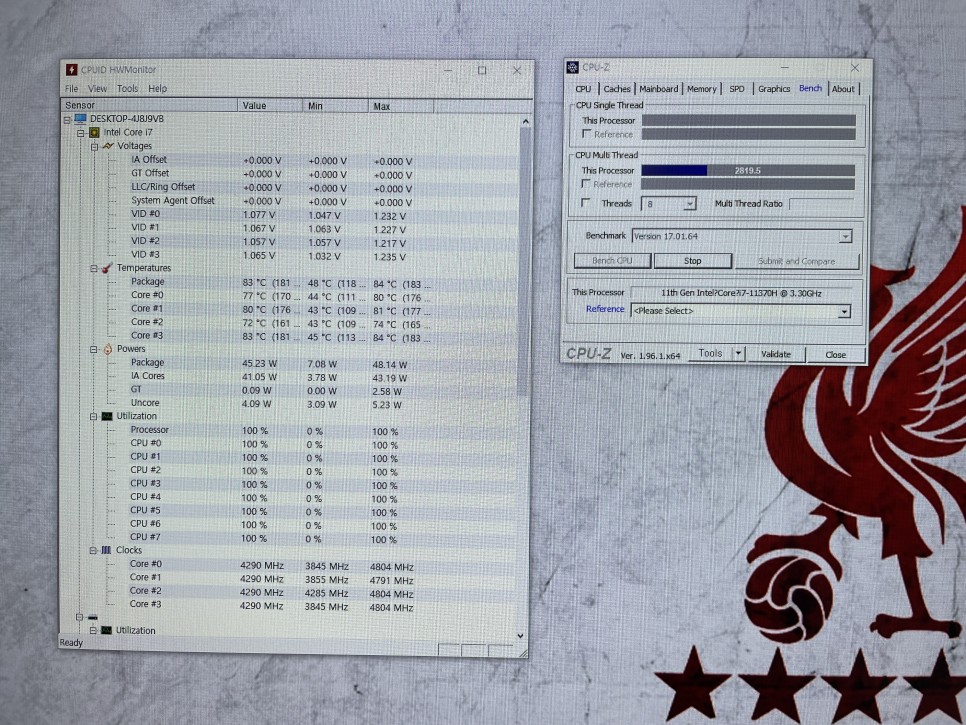
Task: Open the View menu in HWMonitor
Action: (97, 89)
